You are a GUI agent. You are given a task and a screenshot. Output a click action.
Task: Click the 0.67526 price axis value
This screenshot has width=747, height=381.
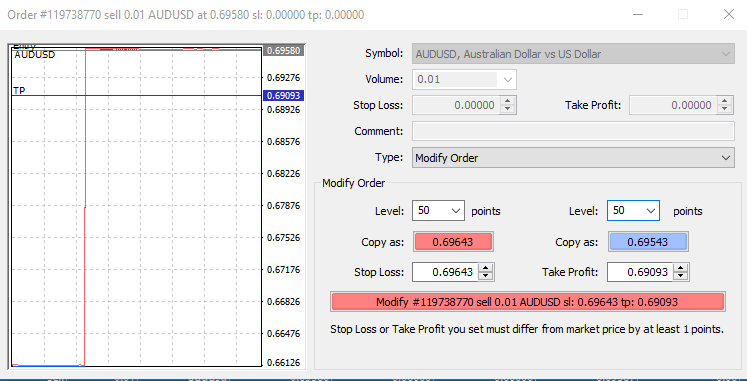point(283,237)
